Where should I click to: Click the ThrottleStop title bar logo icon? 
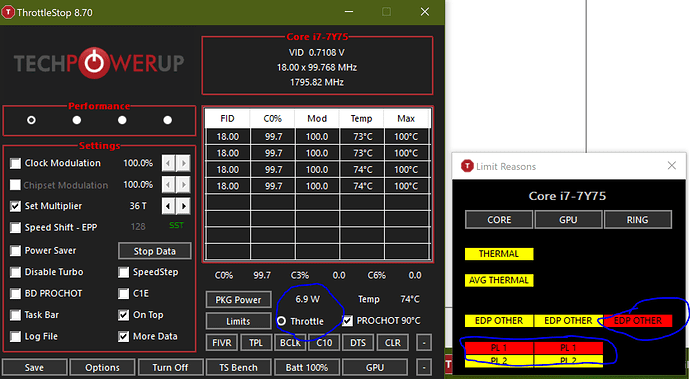8,12
